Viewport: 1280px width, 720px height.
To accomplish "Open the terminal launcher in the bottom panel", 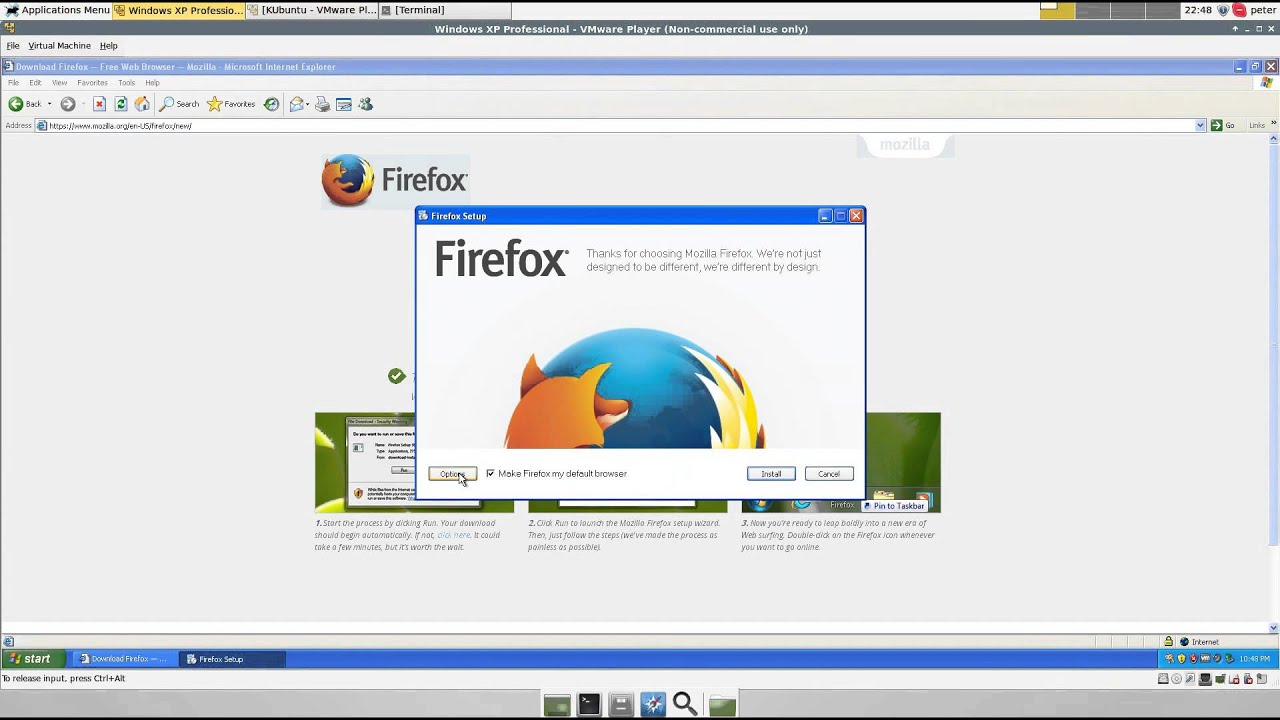I will [589, 704].
